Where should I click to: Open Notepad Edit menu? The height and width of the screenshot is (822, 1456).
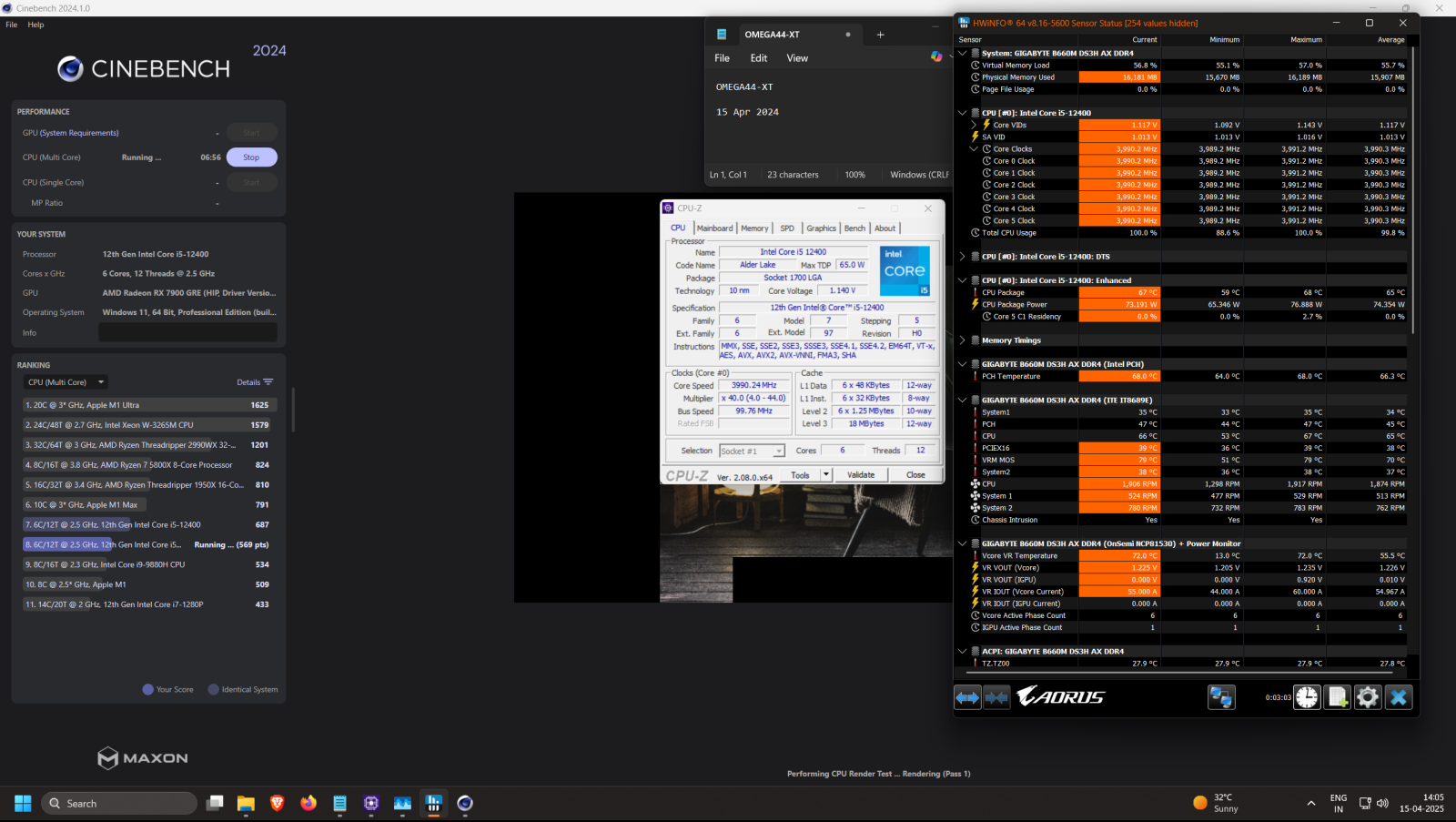click(759, 57)
